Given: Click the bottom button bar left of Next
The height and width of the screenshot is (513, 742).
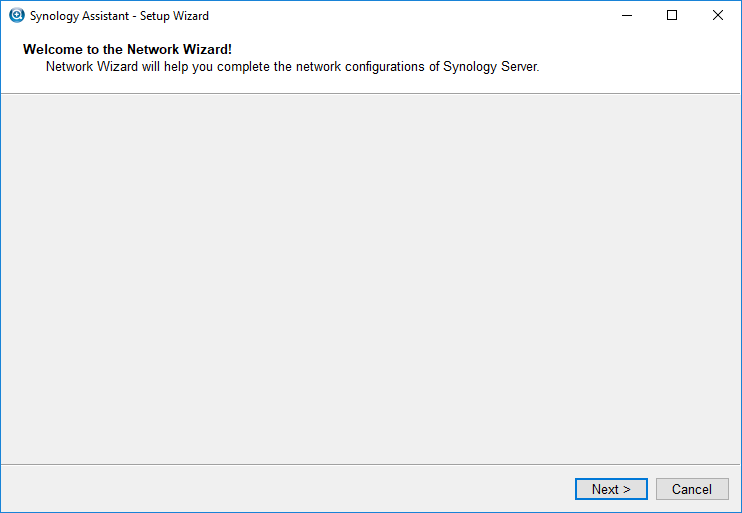Looking at the screenshot, I should tap(284, 488).
